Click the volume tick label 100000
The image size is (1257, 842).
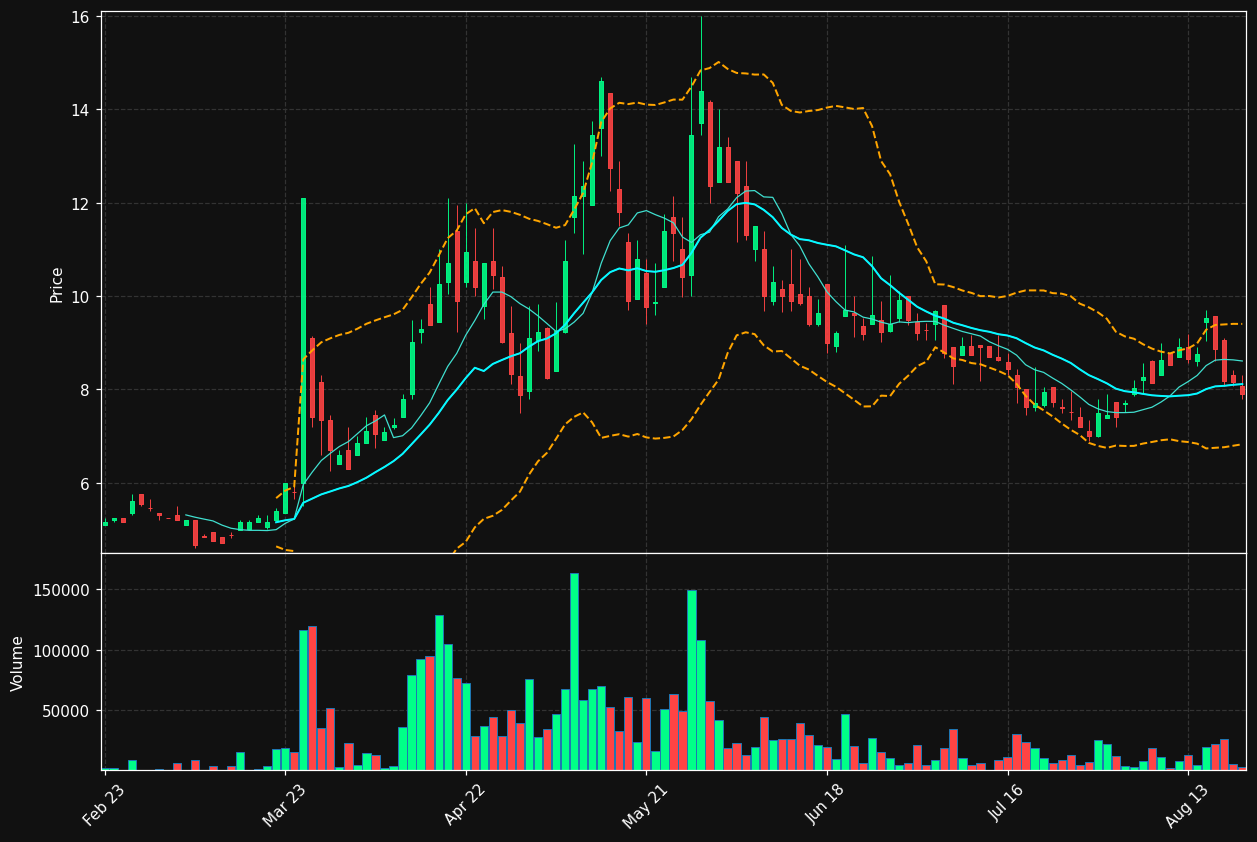click(x=63, y=651)
